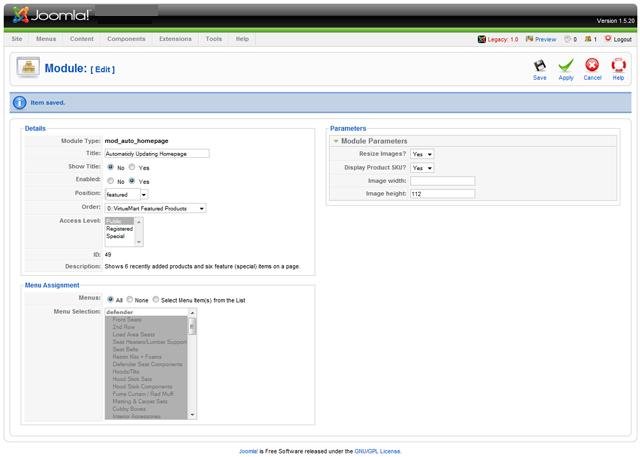640x457 pixels.
Task: Select 2nd Row in Menu Selection list
Action: point(146,327)
